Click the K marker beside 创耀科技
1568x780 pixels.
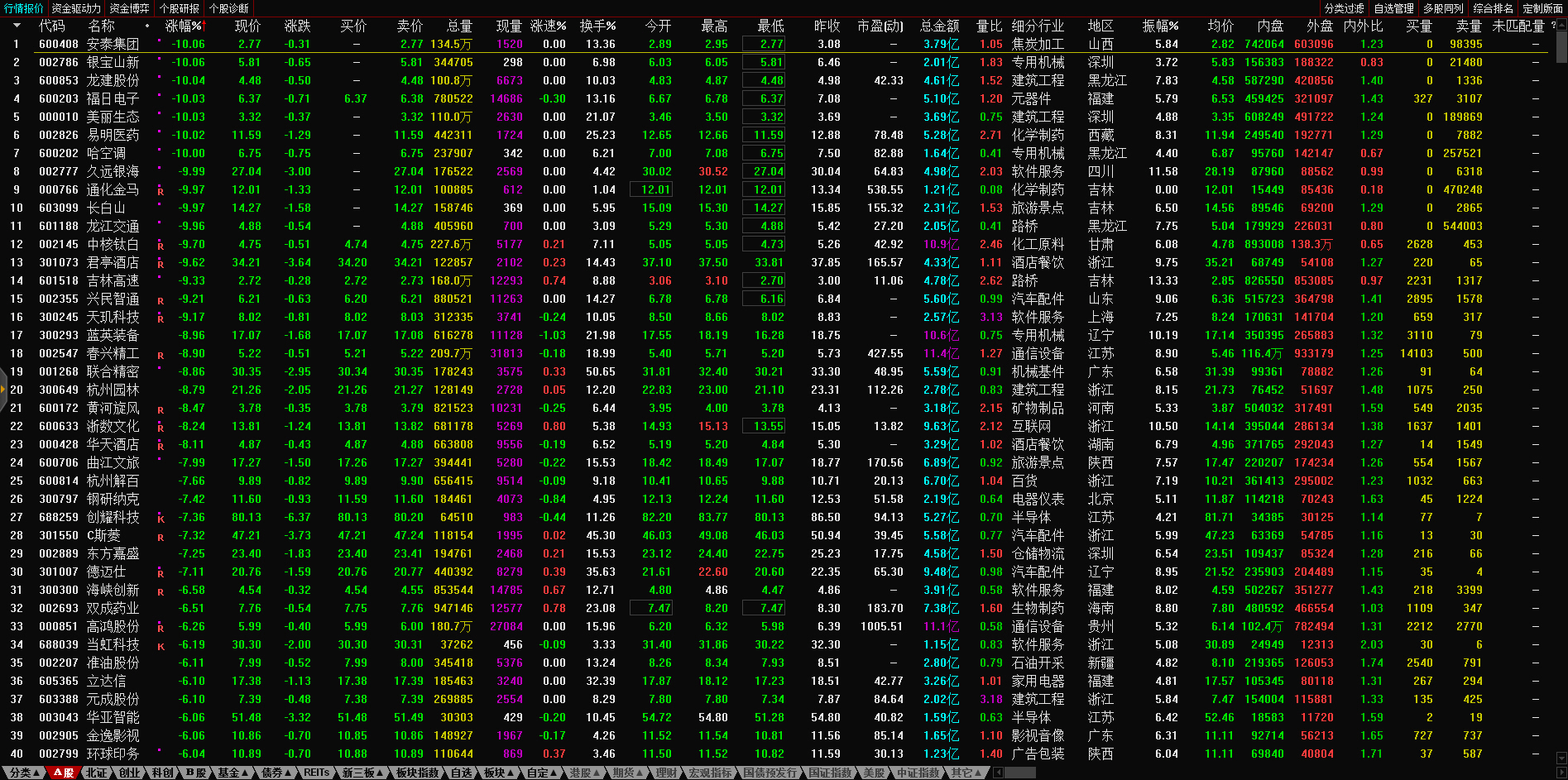pyautogui.click(x=161, y=519)
